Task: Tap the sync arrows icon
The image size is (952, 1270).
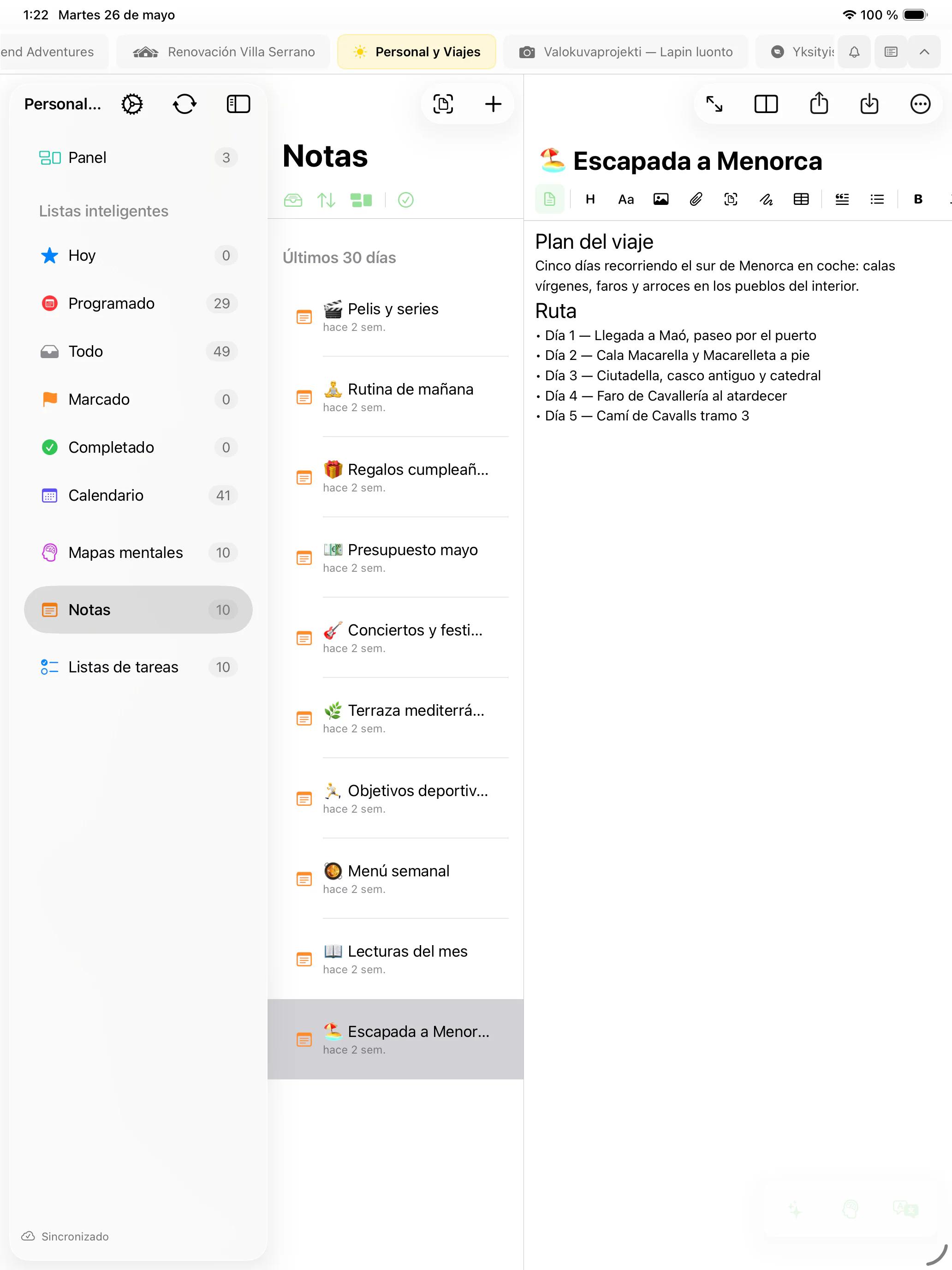Action: point(185,104)
